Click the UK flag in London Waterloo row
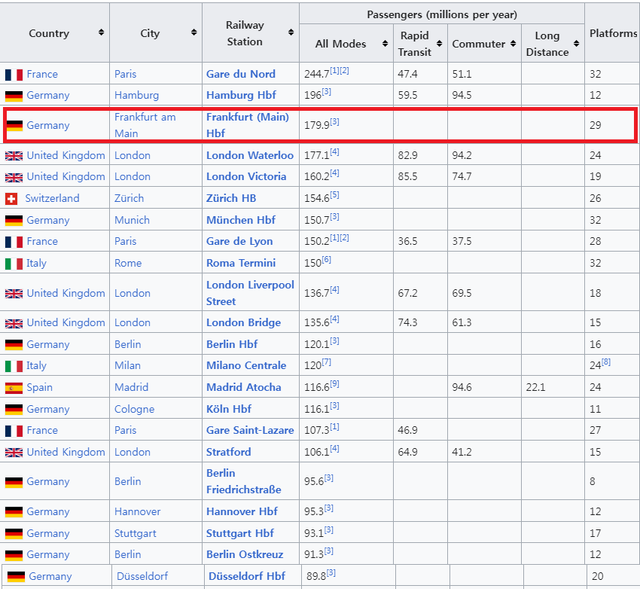Screen dimensions: 640x589 (x=13, y=156)
